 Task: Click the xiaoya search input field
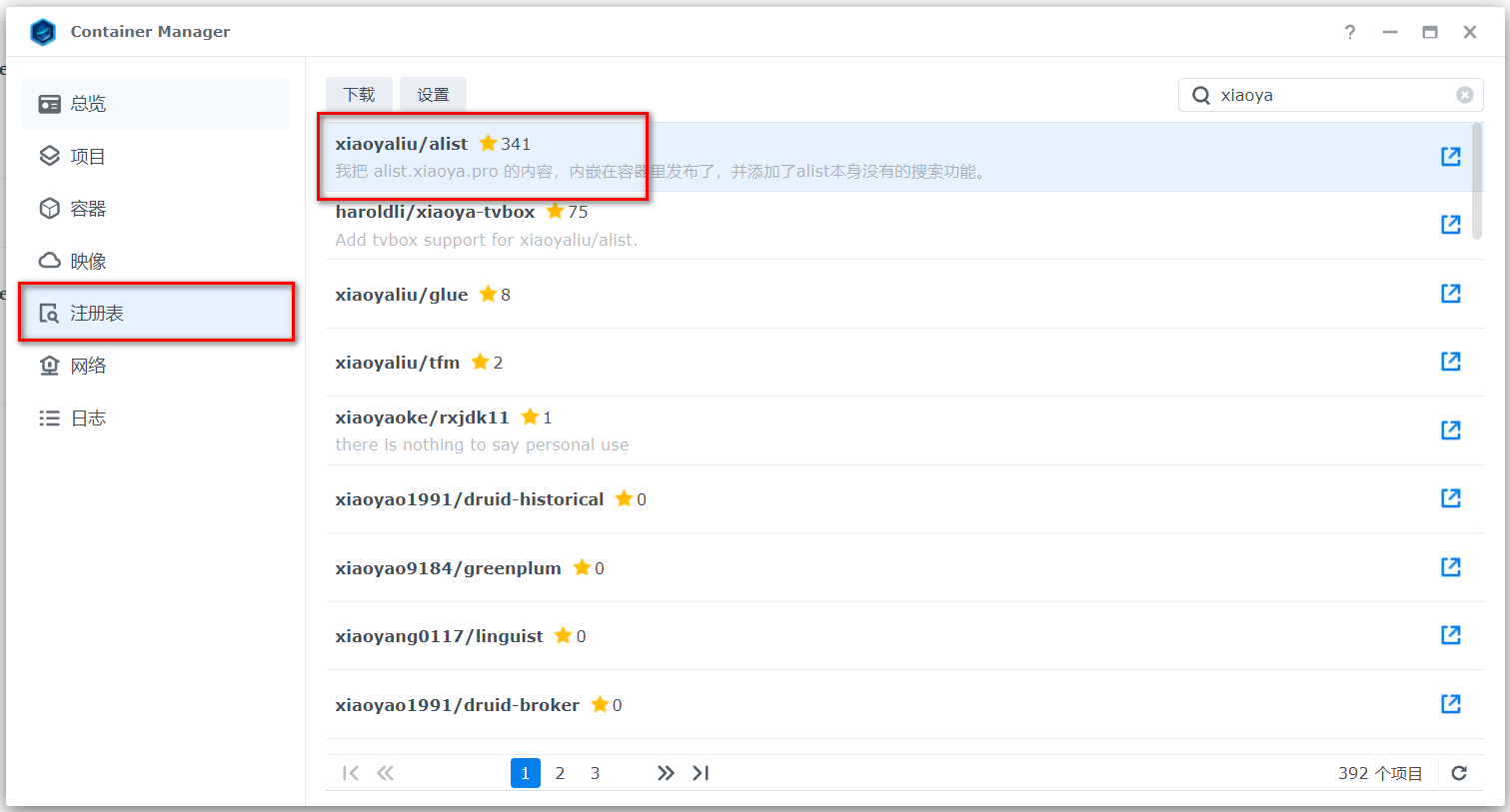click(1329, 95)
